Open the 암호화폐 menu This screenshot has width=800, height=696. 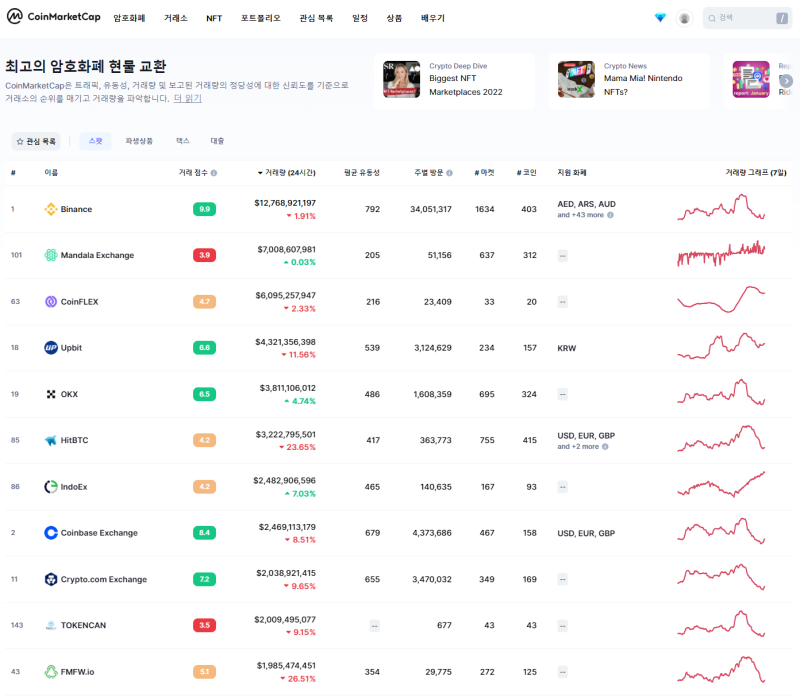[129, 18]
